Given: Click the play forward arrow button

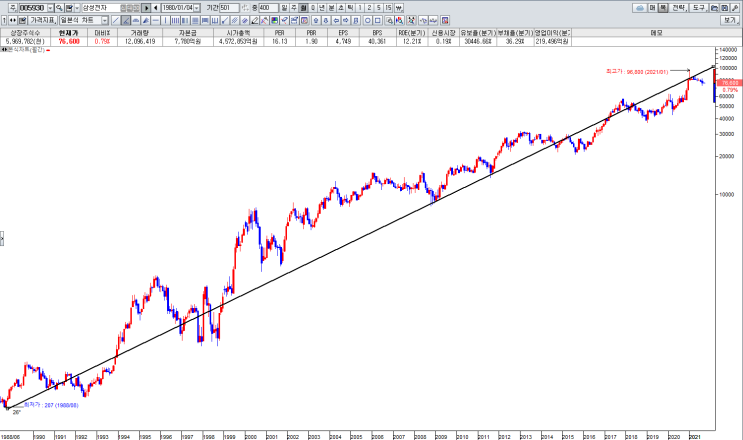Looking at the screenshot, I should tap(146, 8).
